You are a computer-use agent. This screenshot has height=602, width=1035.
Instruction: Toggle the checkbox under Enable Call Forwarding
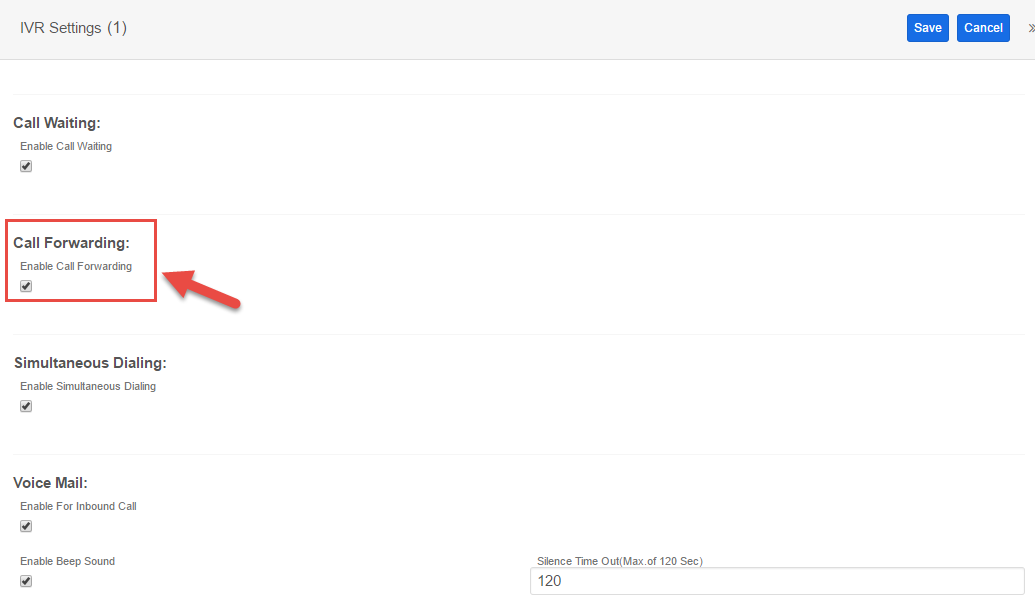click(x=26, y=286)
